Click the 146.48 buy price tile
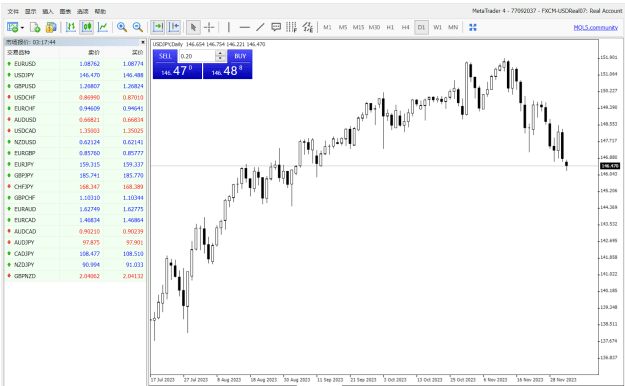Viewport: 625px width, 386px height. 228,71
